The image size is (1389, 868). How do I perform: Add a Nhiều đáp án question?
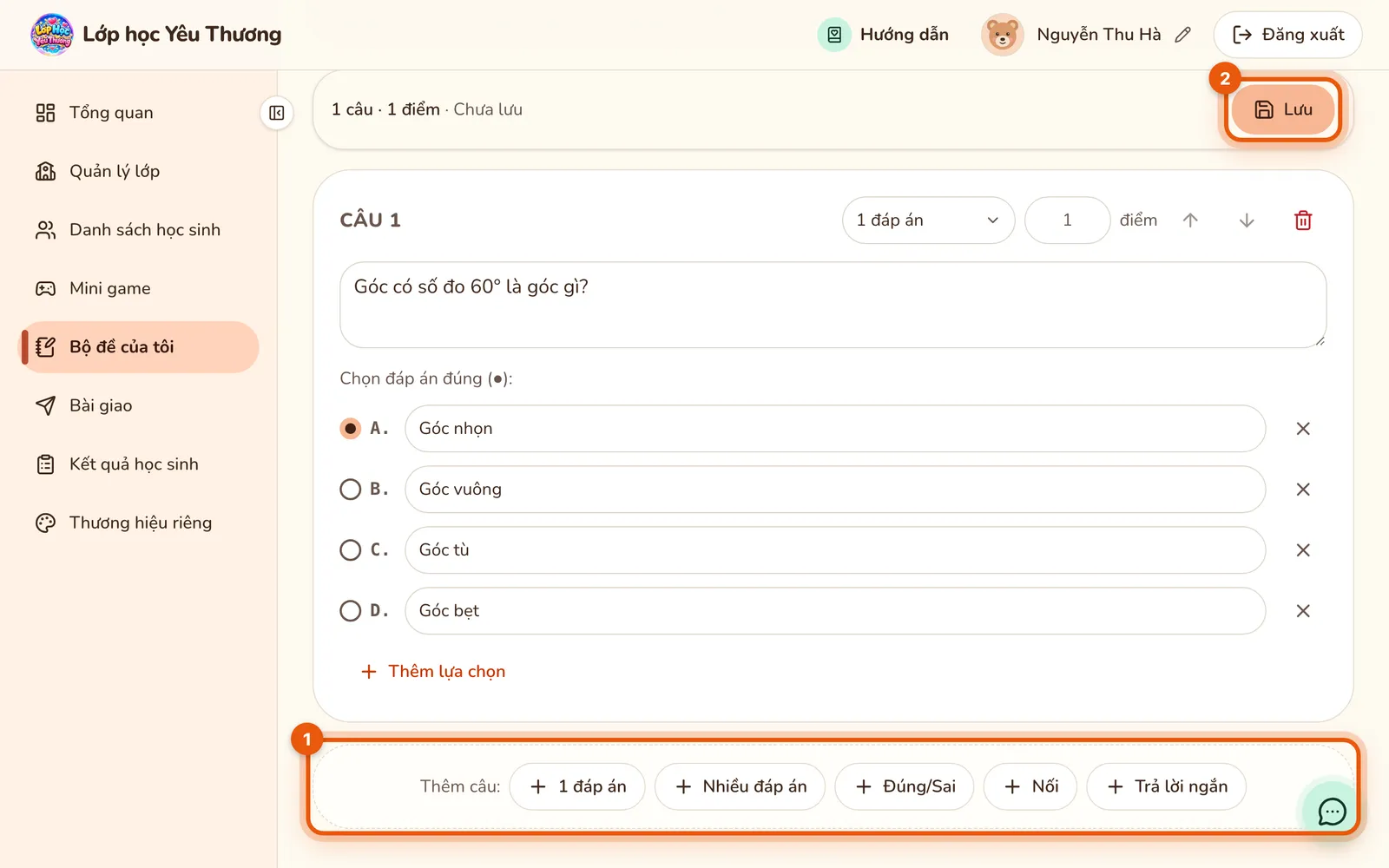click(740, 786)
